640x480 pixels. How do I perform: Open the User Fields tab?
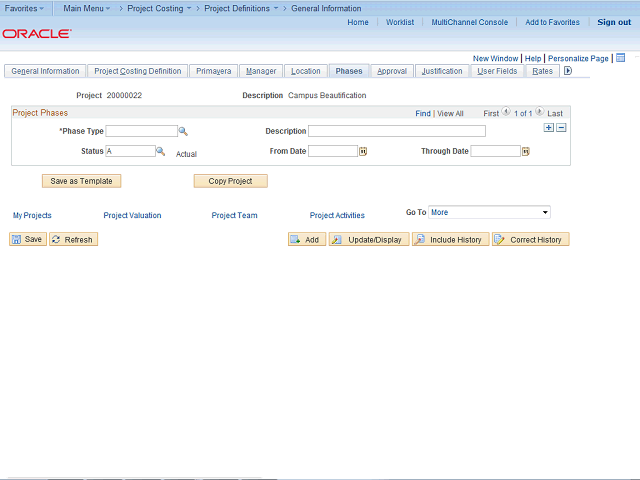point(497,71)
